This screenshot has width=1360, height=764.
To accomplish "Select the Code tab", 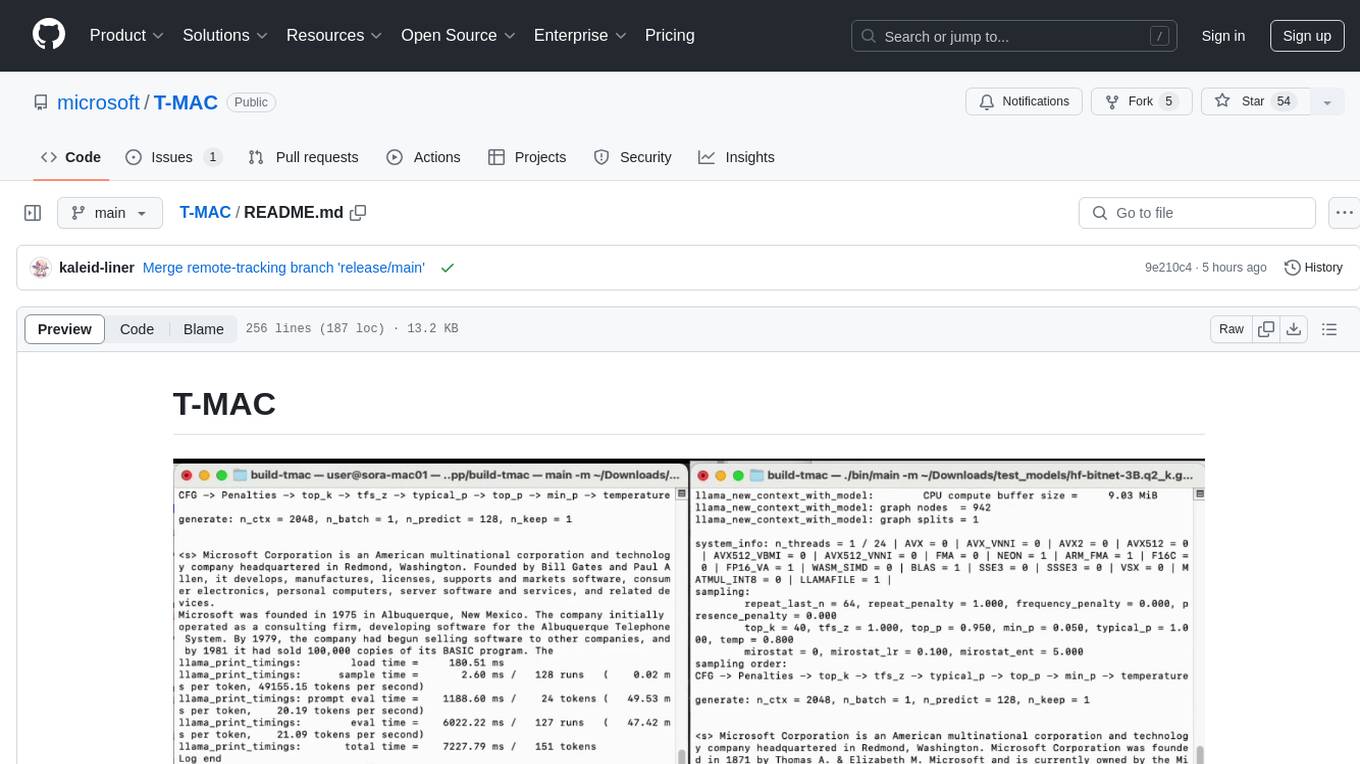I will point(71,157).
